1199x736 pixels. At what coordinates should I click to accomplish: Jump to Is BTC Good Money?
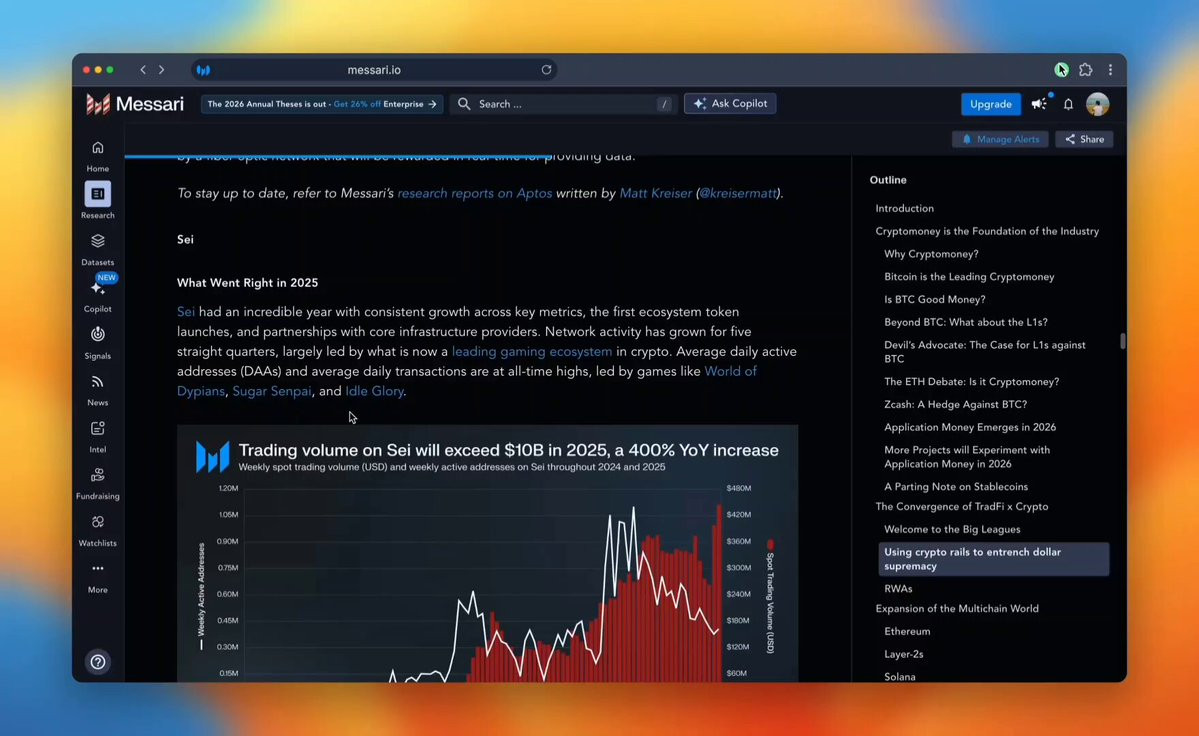934,300
